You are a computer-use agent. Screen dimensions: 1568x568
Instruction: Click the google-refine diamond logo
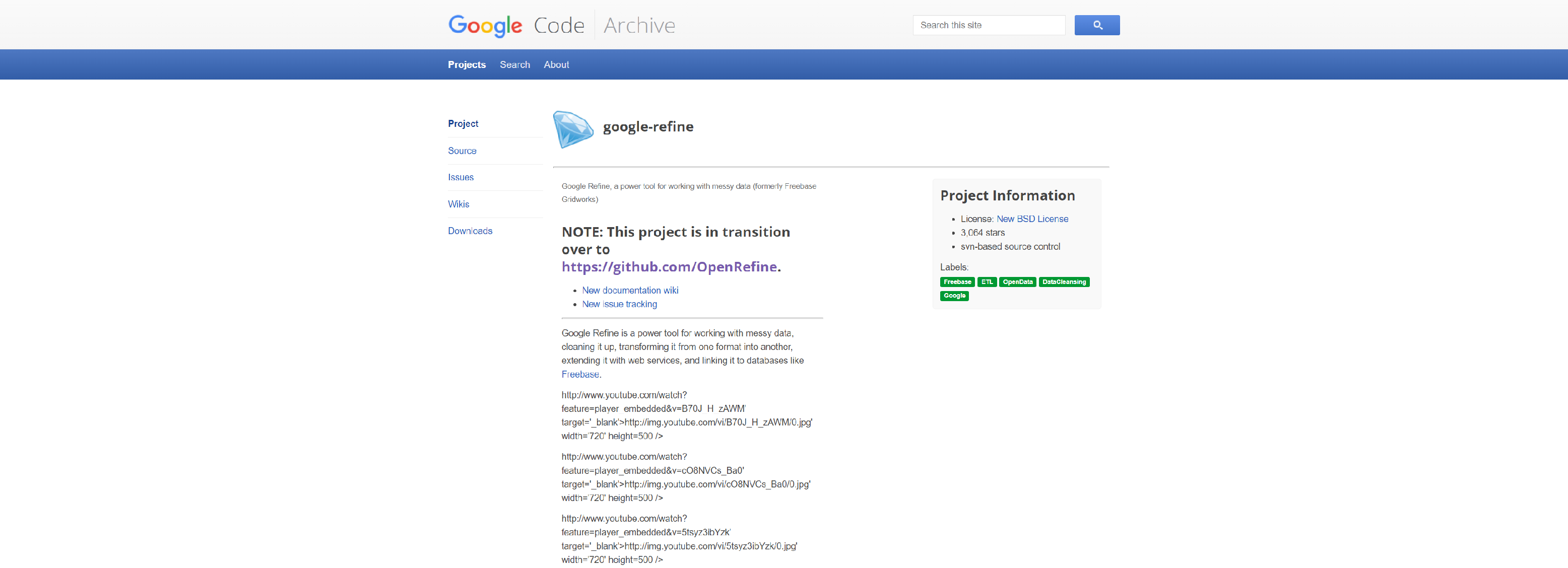point(572,129)
